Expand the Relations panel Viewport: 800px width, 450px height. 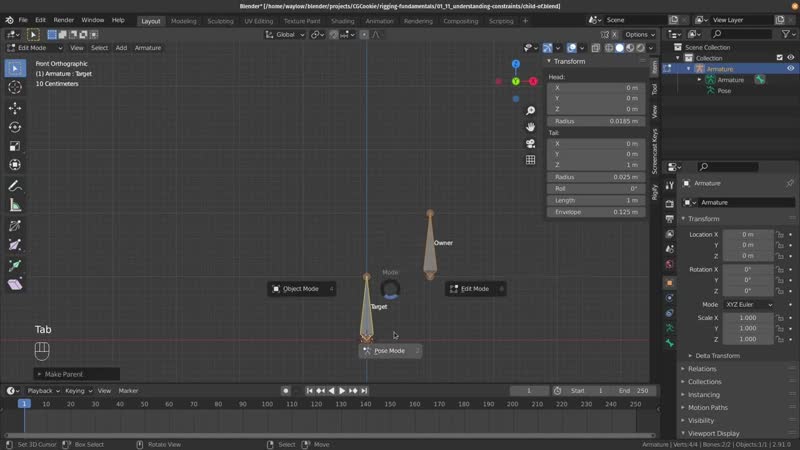click(x=702, y=369)
